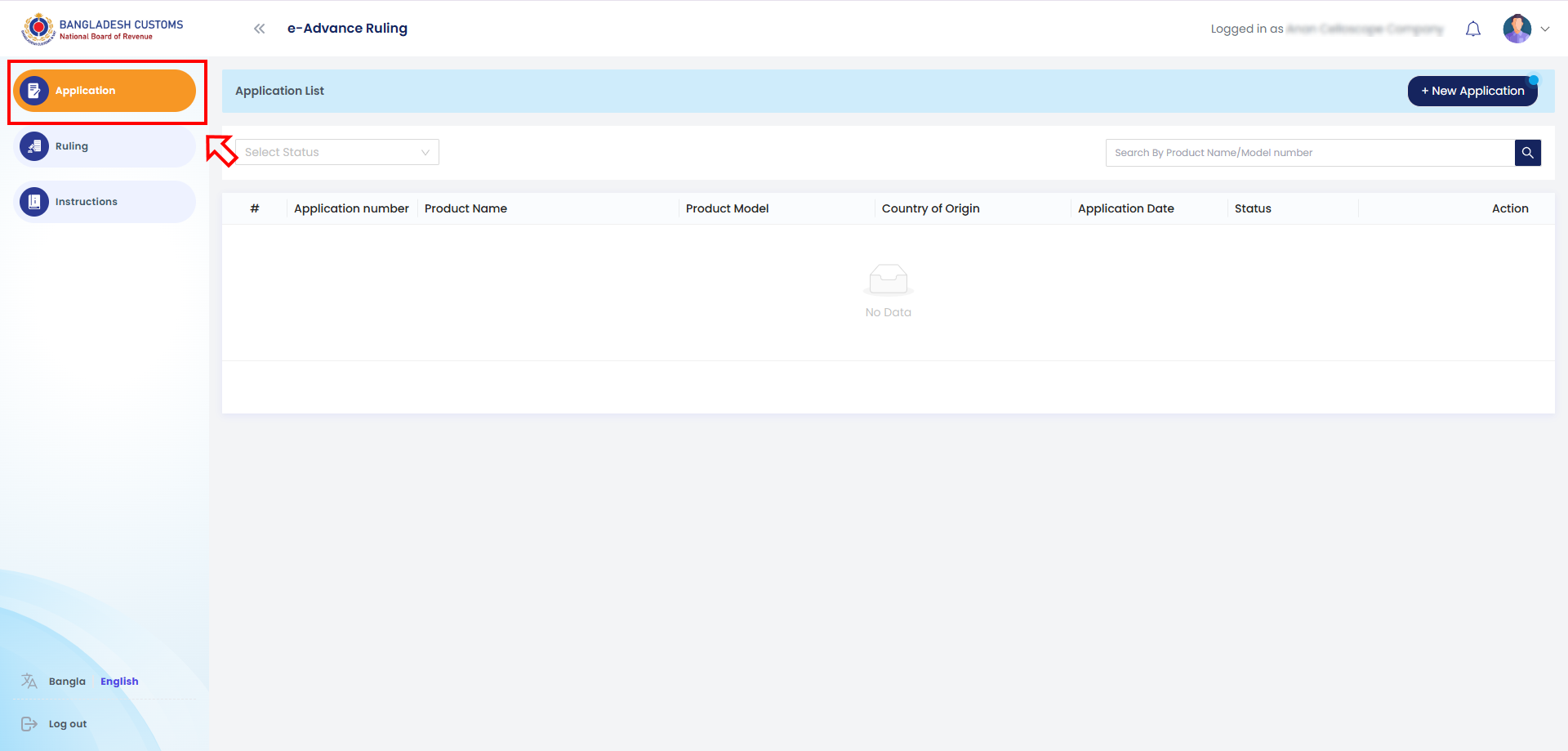1568x751 pixels.
Task: Click the No Data empty inbox icon
Action: (889, 279)
